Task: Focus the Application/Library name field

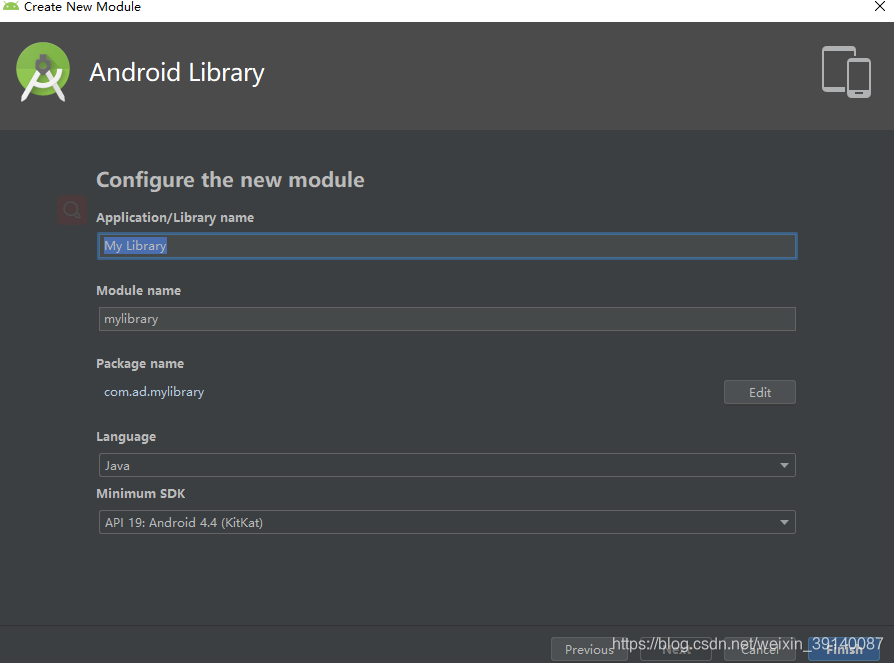Action: 447,246
